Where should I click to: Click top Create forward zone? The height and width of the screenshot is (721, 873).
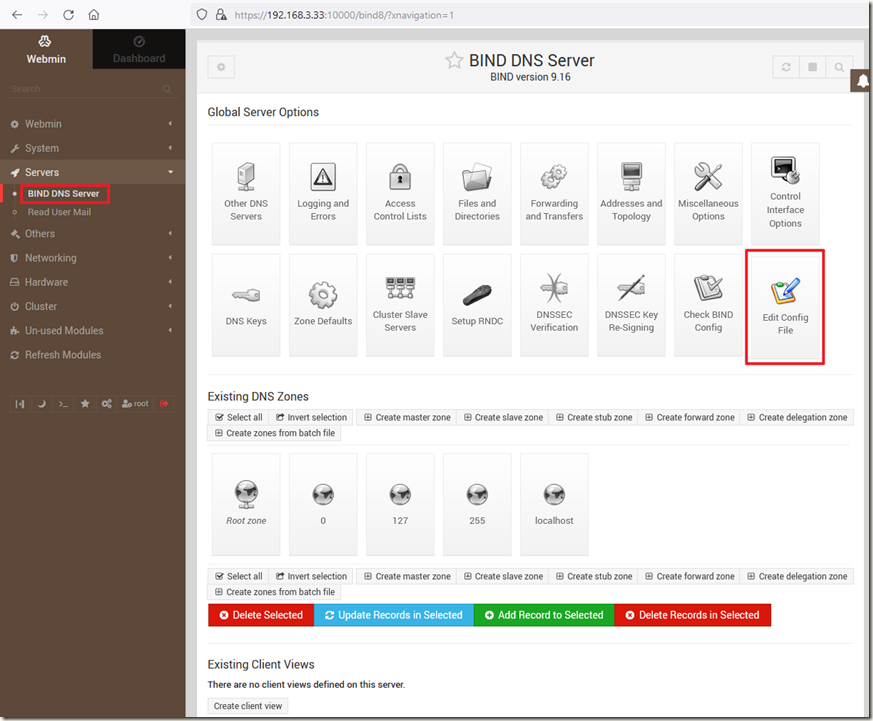(x=690, y=418)
